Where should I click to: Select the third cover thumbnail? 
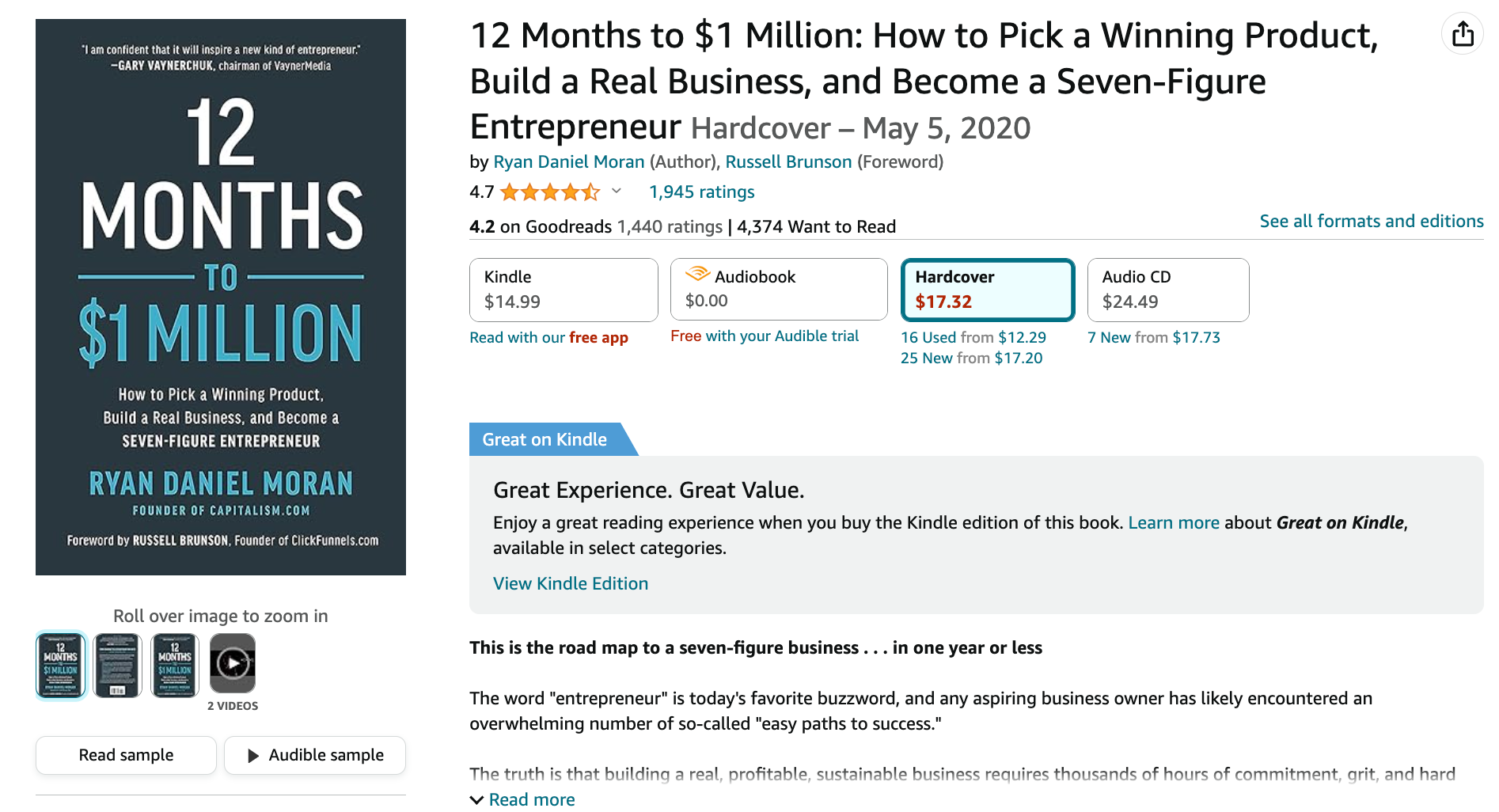[175, 665]
